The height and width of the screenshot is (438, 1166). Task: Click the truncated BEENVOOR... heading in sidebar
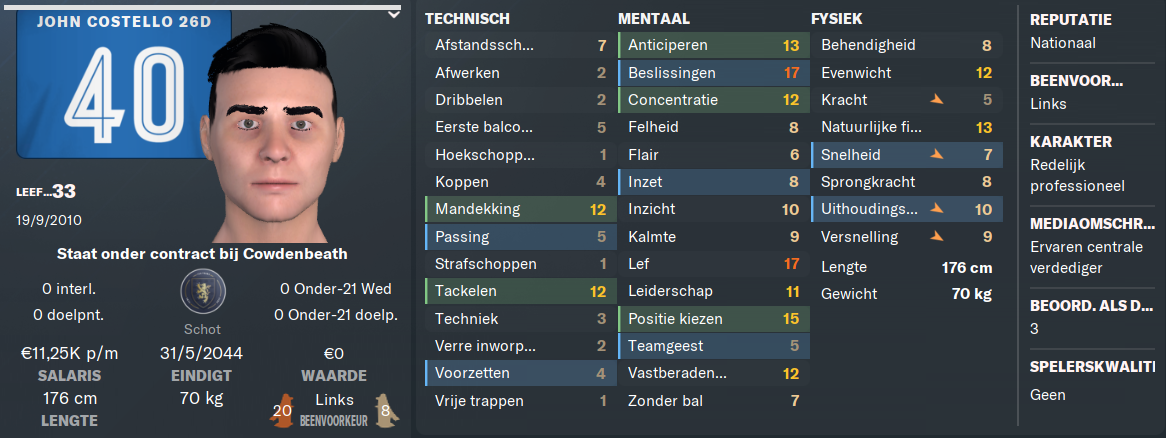coord(1076,80)
